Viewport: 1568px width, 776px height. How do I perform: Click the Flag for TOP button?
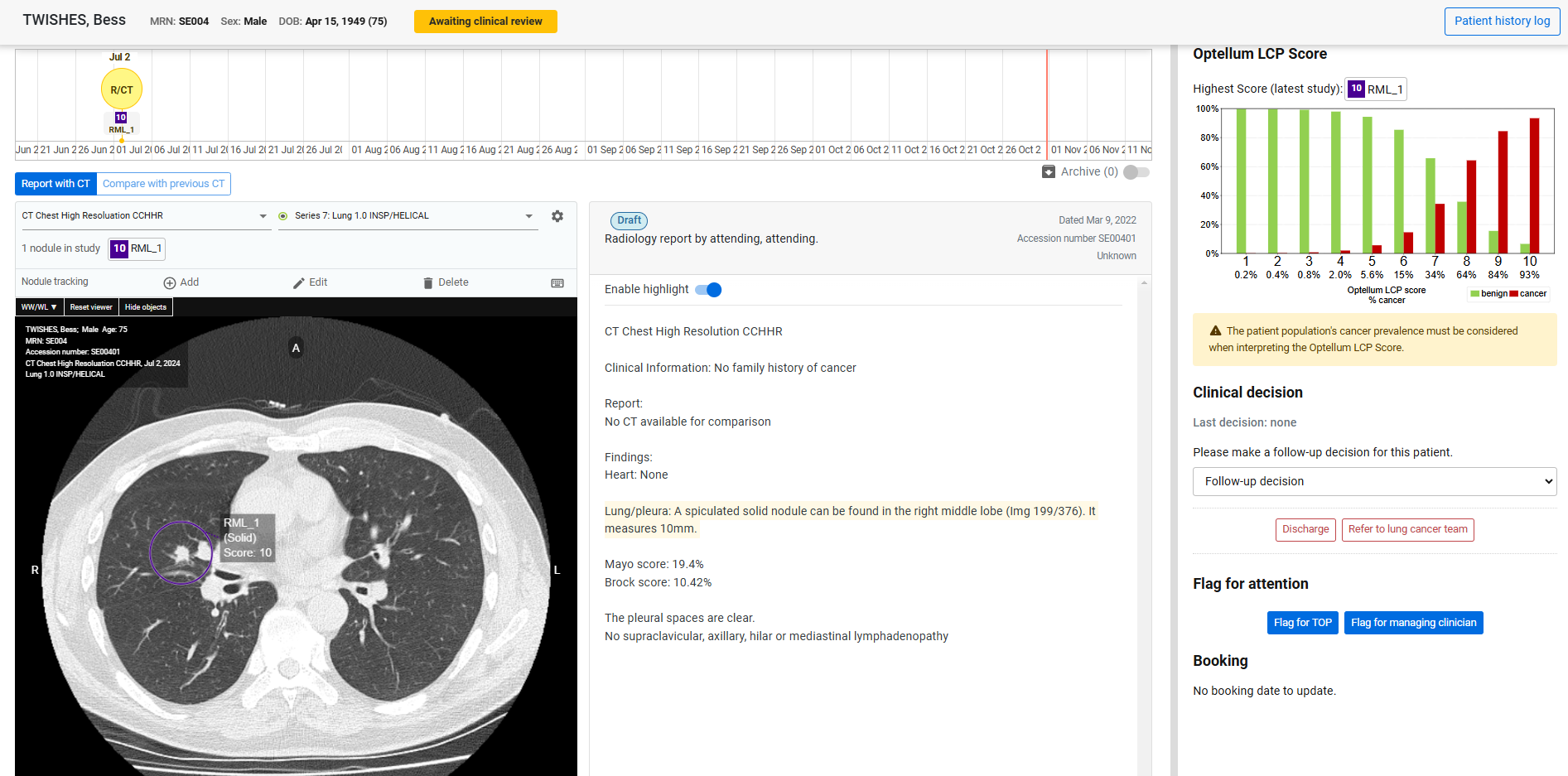(1302, 623)
